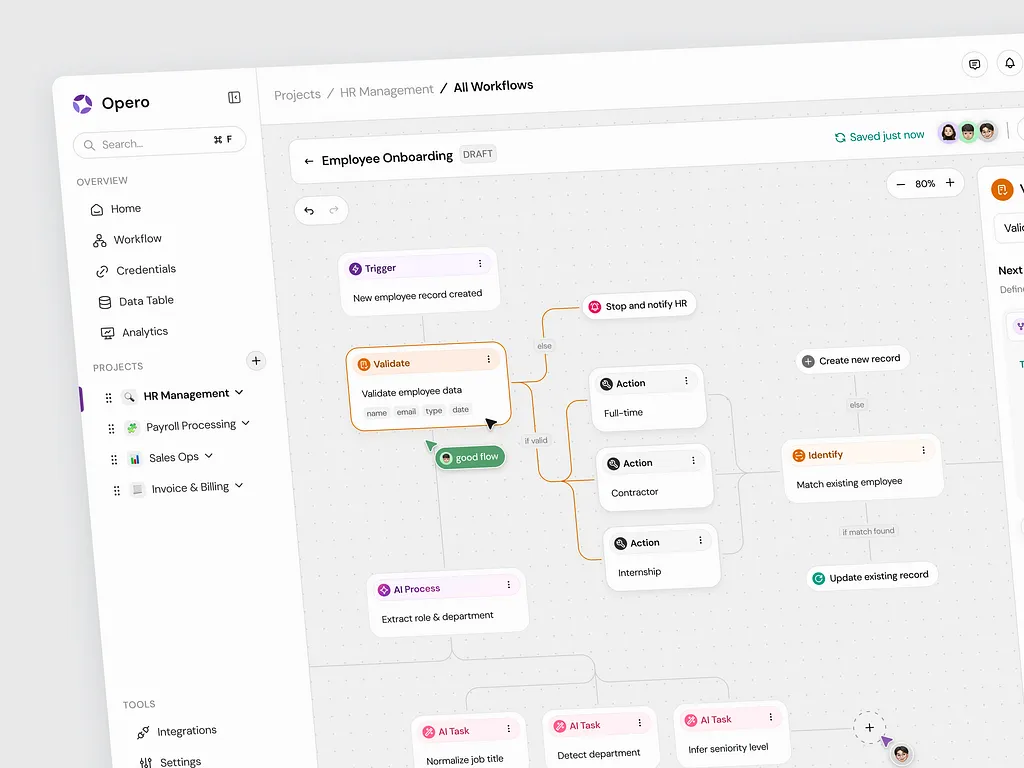Expand the Invoice & Billing project chevron
The height and width of the screenshot is (768, 1024).
pyautogui.click(x=239, y=485)
